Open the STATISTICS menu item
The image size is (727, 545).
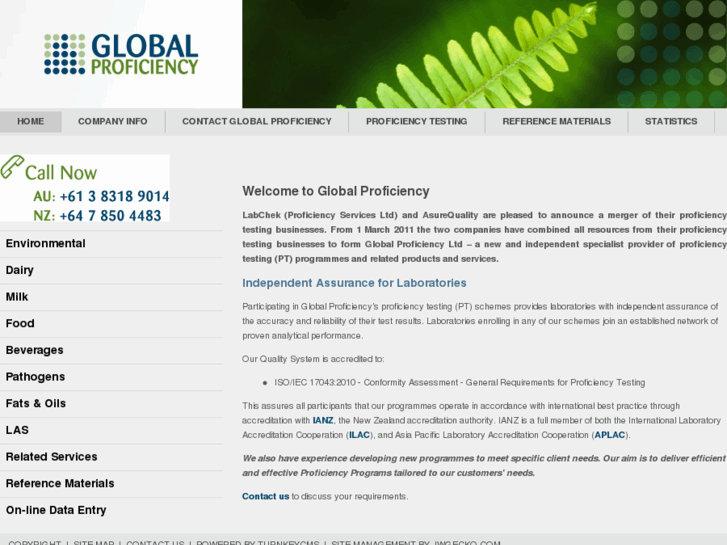pos(671,122)
